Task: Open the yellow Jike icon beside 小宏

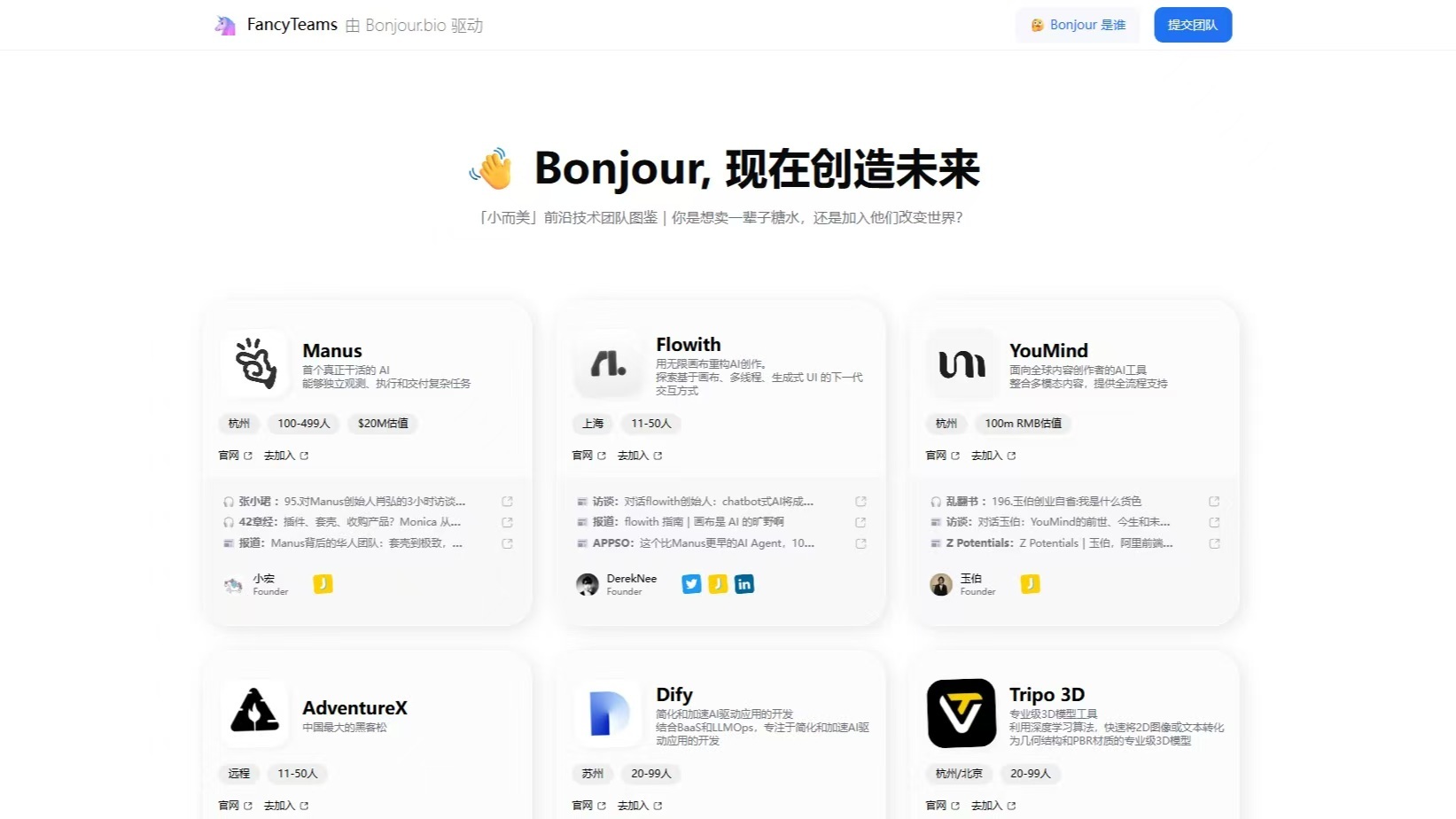Action: (x=323, y=584)
